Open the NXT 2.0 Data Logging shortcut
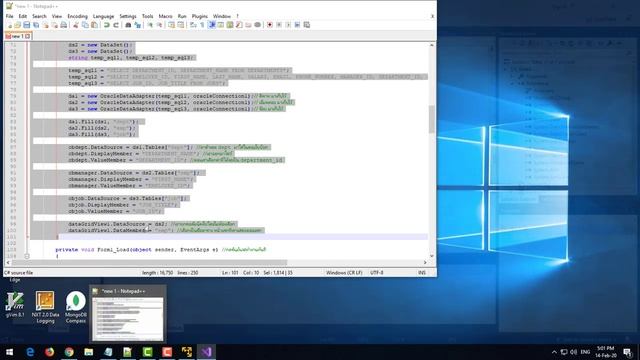 tap(45, 307)
